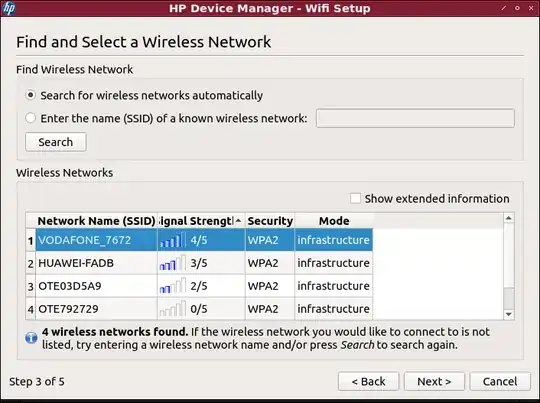Viewport: 540px width, 403px height.
Task: Click the Search button
Action: (56, 142)
